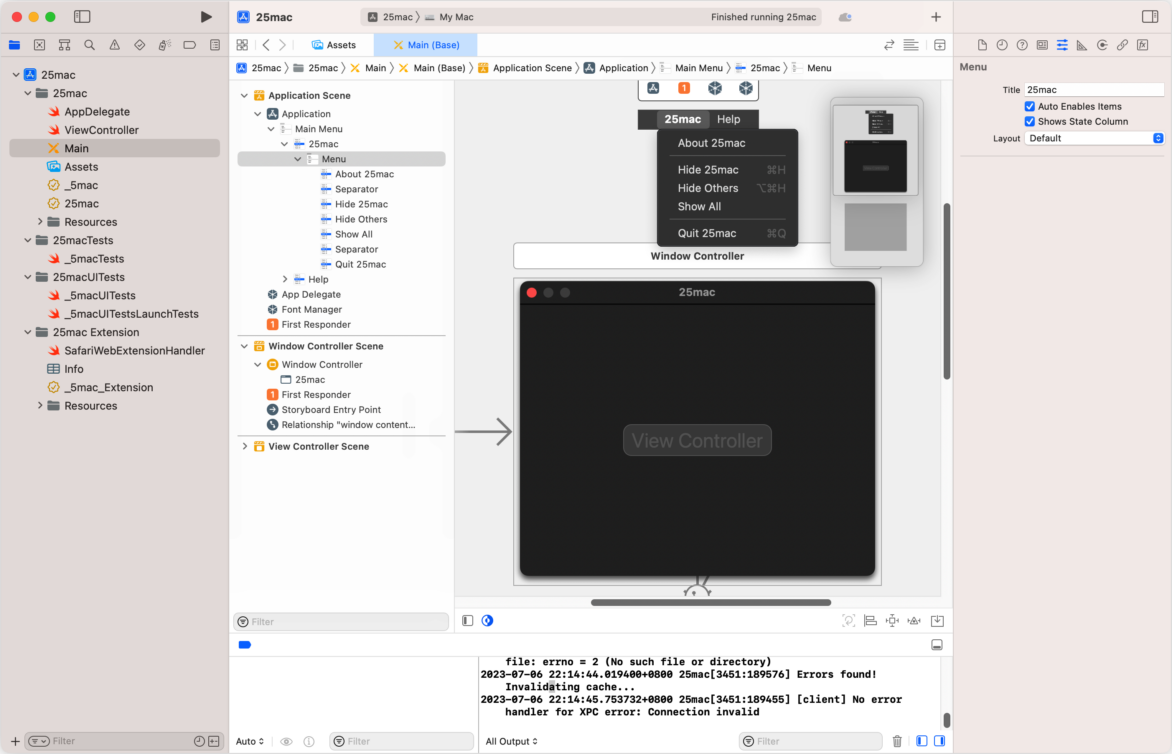This screenshot has height=754, width=1172.
Task: Select Hide Others in document outline
Action: (361, 219)
